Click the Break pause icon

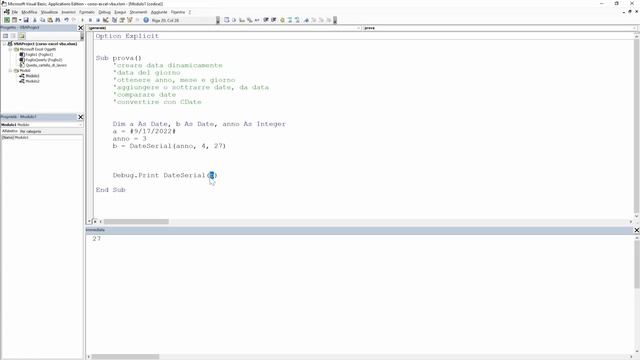point(90,20)
